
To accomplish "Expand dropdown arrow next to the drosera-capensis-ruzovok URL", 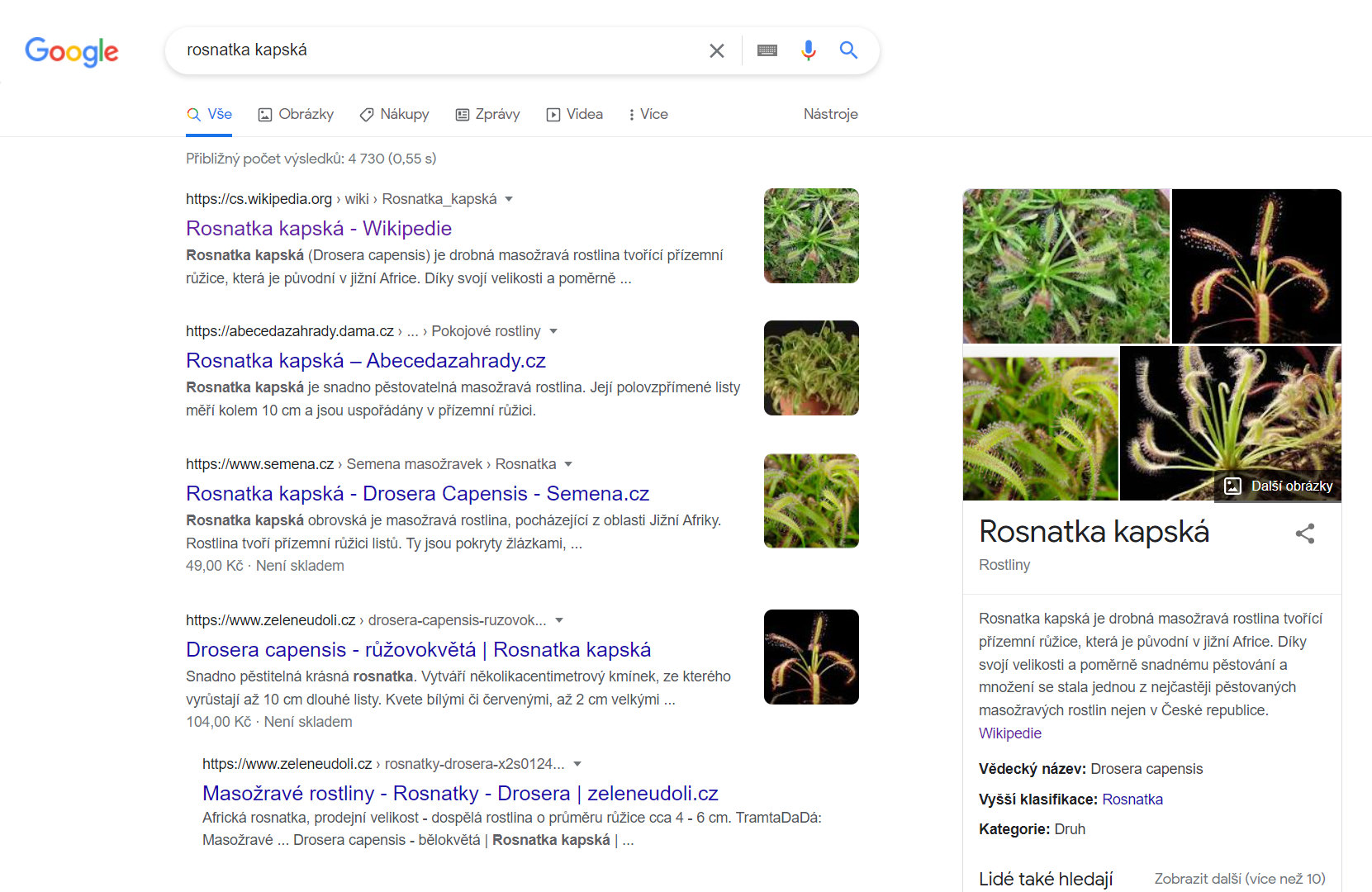I will pos(559,620).
